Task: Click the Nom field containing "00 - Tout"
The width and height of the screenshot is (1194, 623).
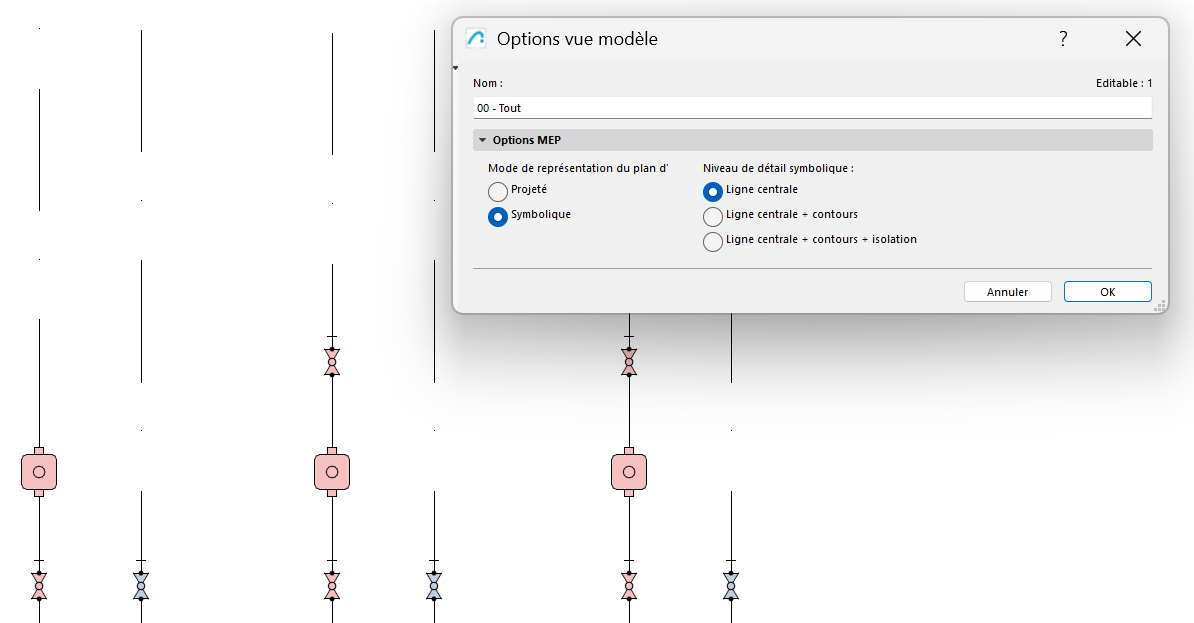Action: click(812, 108)
